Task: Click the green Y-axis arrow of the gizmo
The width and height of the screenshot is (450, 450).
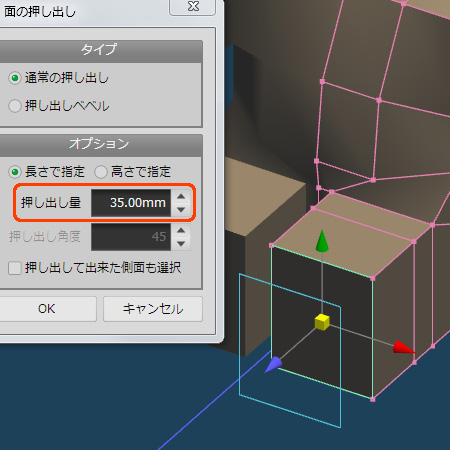Action: pos(322,241)
